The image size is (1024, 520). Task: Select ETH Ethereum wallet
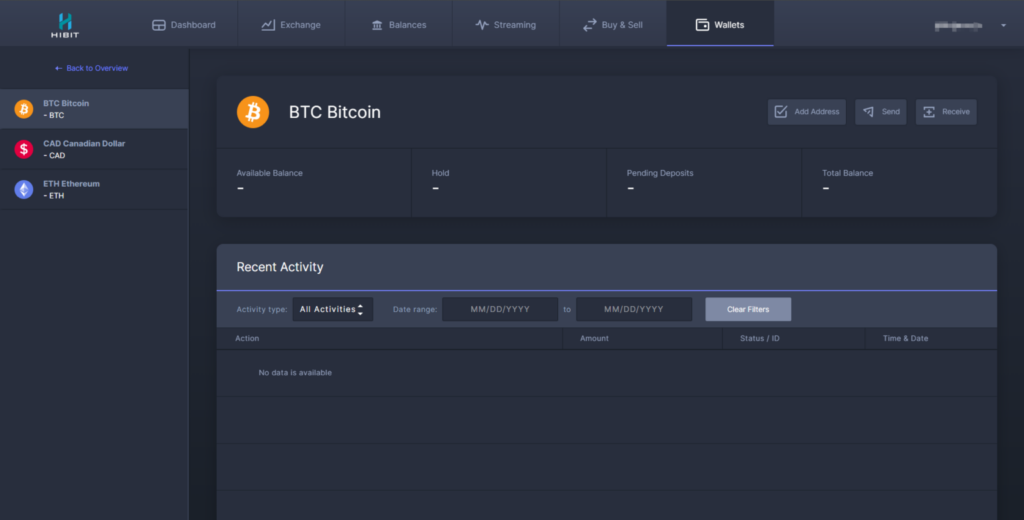pos(94,189)
